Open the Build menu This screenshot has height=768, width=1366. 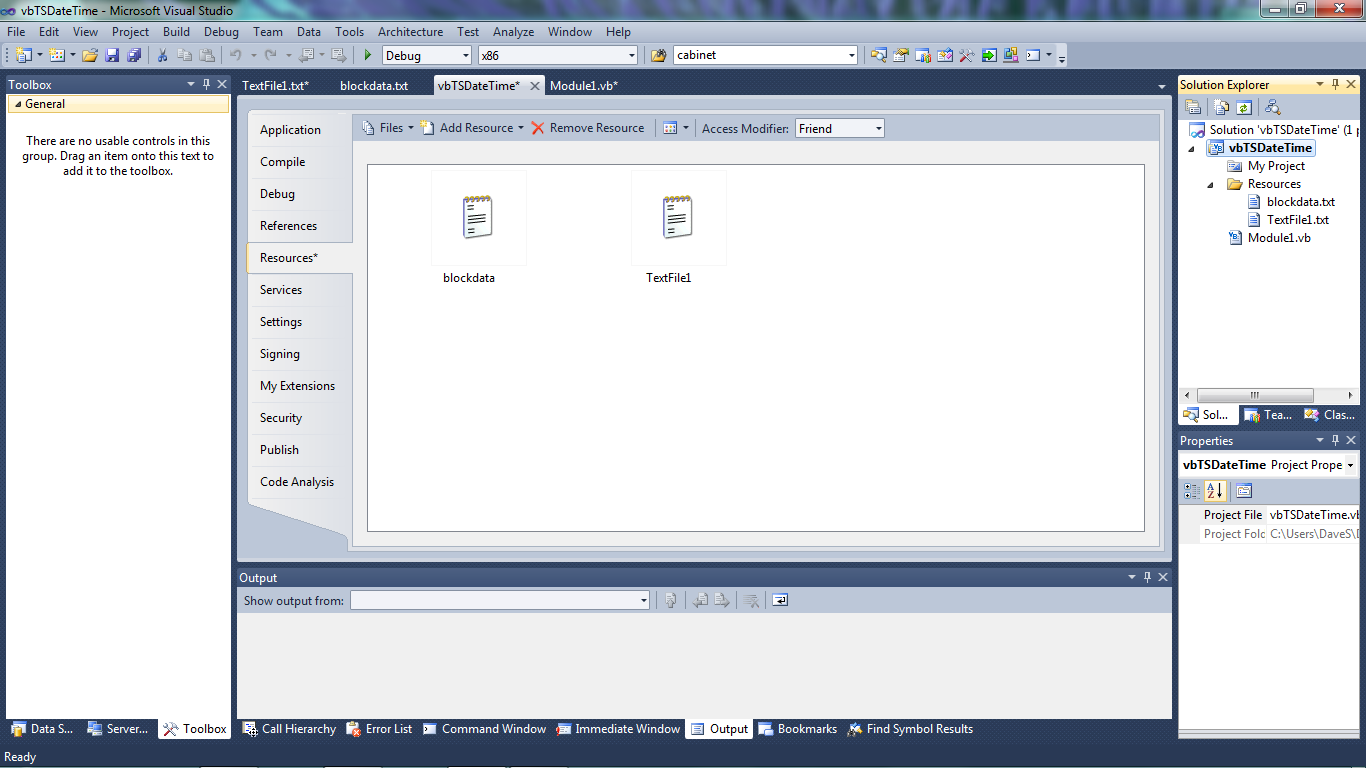(176, 32)
